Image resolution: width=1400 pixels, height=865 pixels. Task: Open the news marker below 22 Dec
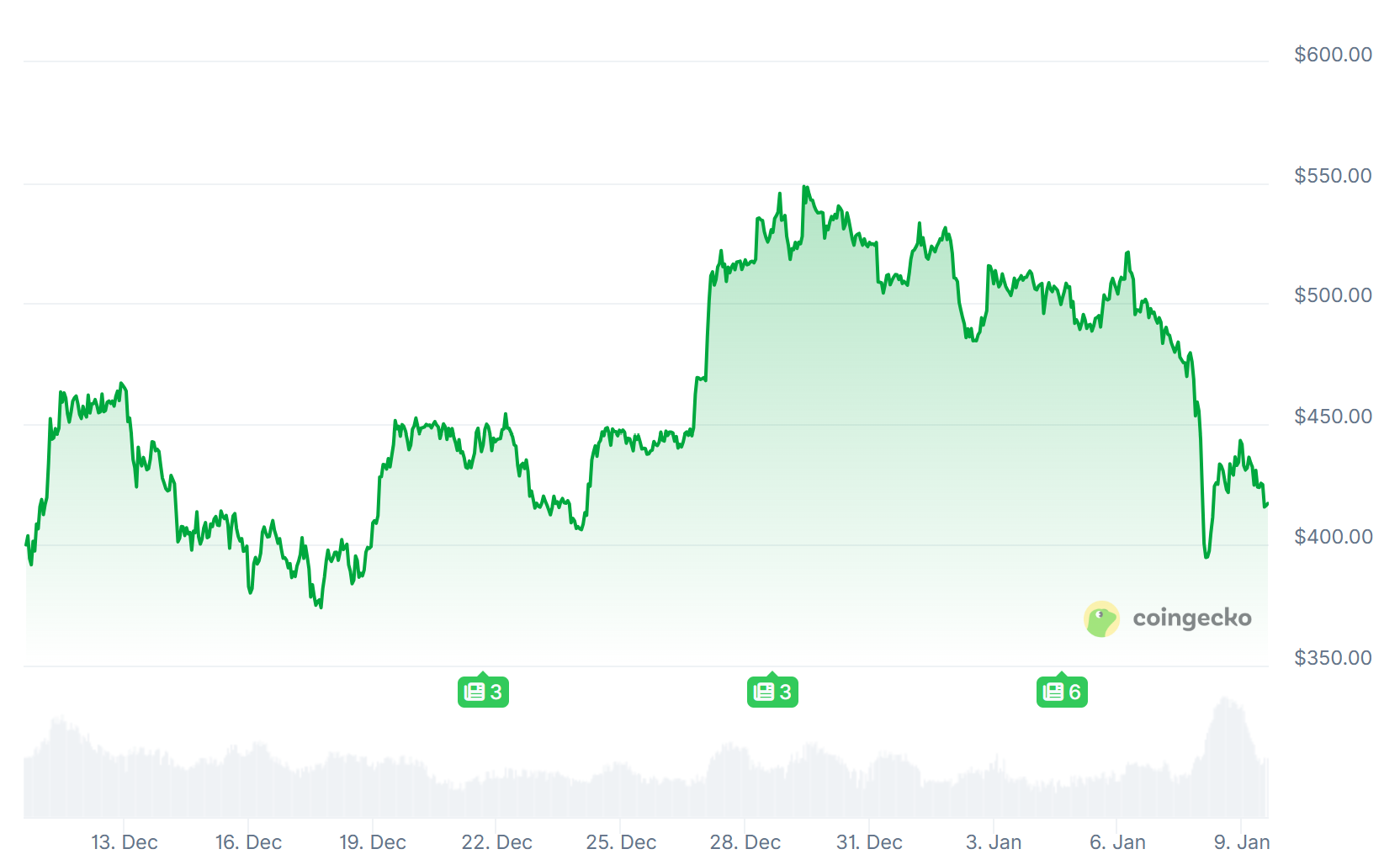click(483, 692)
